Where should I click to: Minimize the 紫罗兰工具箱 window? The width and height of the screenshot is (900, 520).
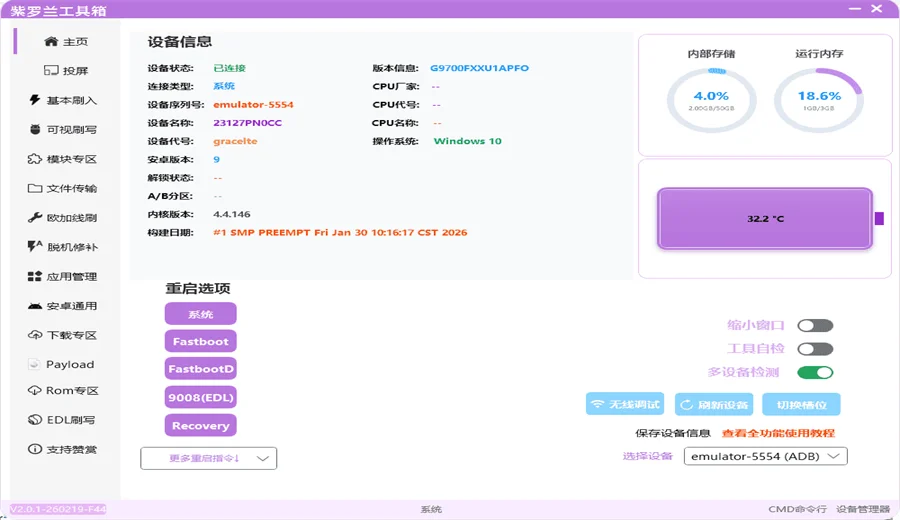[x=855, y=9]
